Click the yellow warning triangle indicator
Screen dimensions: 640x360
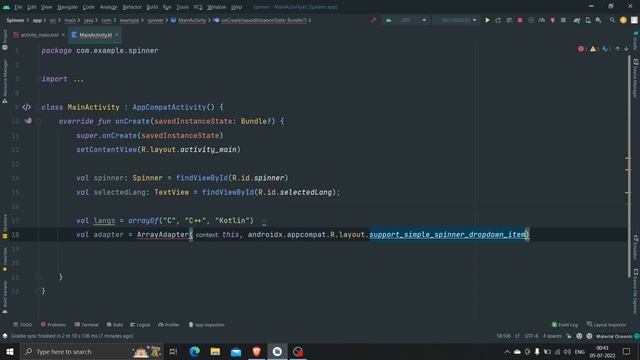[x=593, y=49]
